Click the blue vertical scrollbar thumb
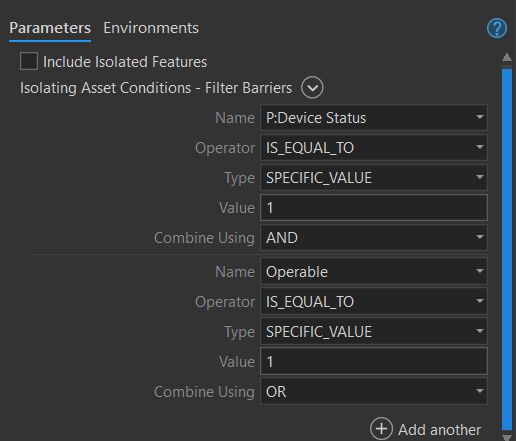 point(507,249)
